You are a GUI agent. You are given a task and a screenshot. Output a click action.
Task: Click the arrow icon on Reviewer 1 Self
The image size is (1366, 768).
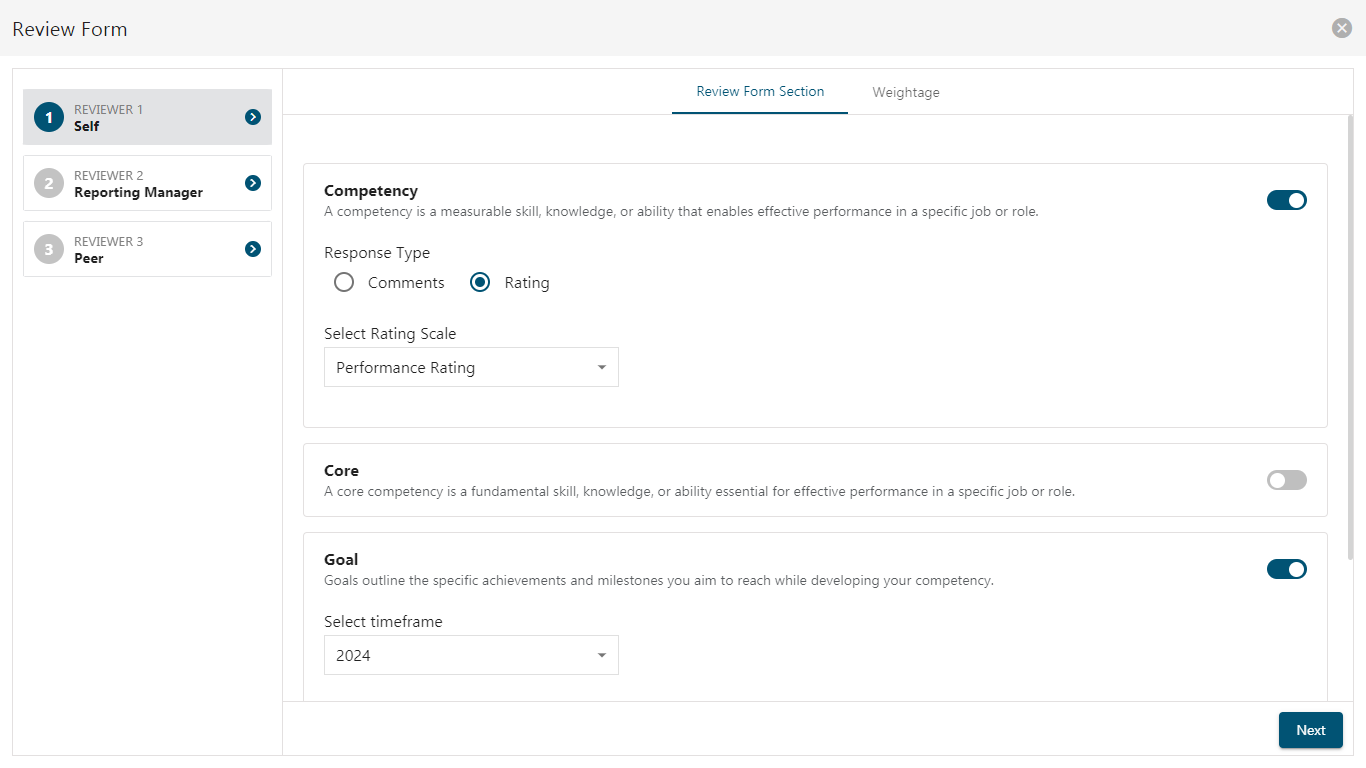[x=253, y=117]
